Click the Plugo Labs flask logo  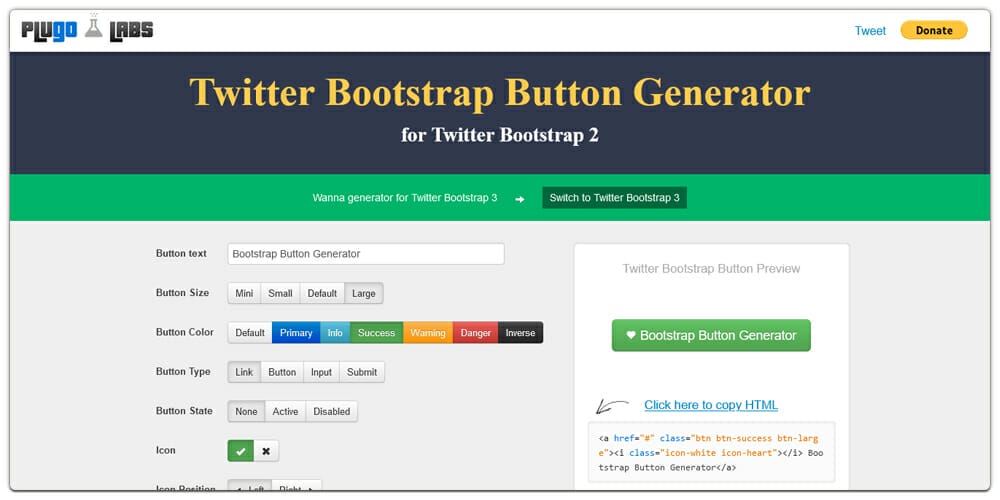(87, 29)
